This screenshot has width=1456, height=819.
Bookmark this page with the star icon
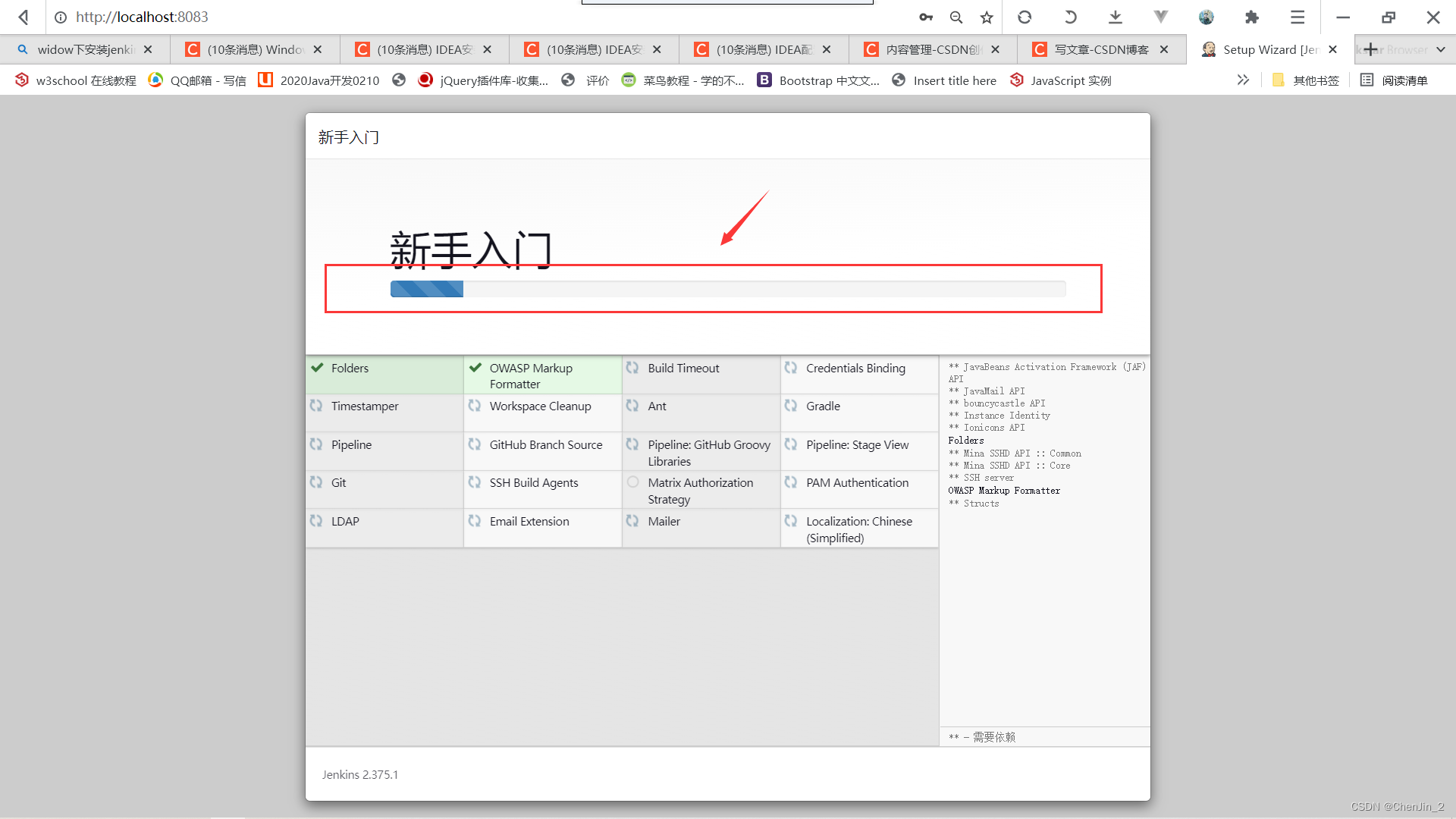click(987, 17)
